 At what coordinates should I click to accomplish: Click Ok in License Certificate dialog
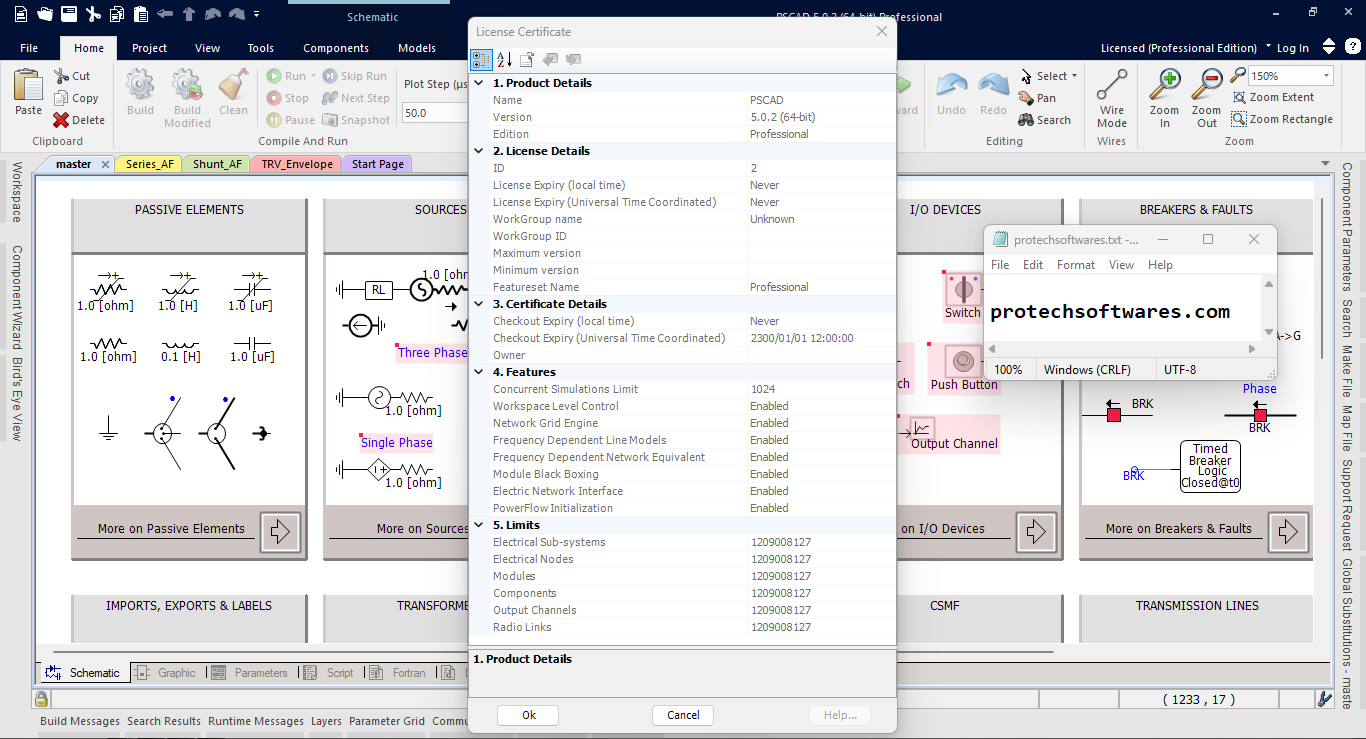(x=529, y=715)
